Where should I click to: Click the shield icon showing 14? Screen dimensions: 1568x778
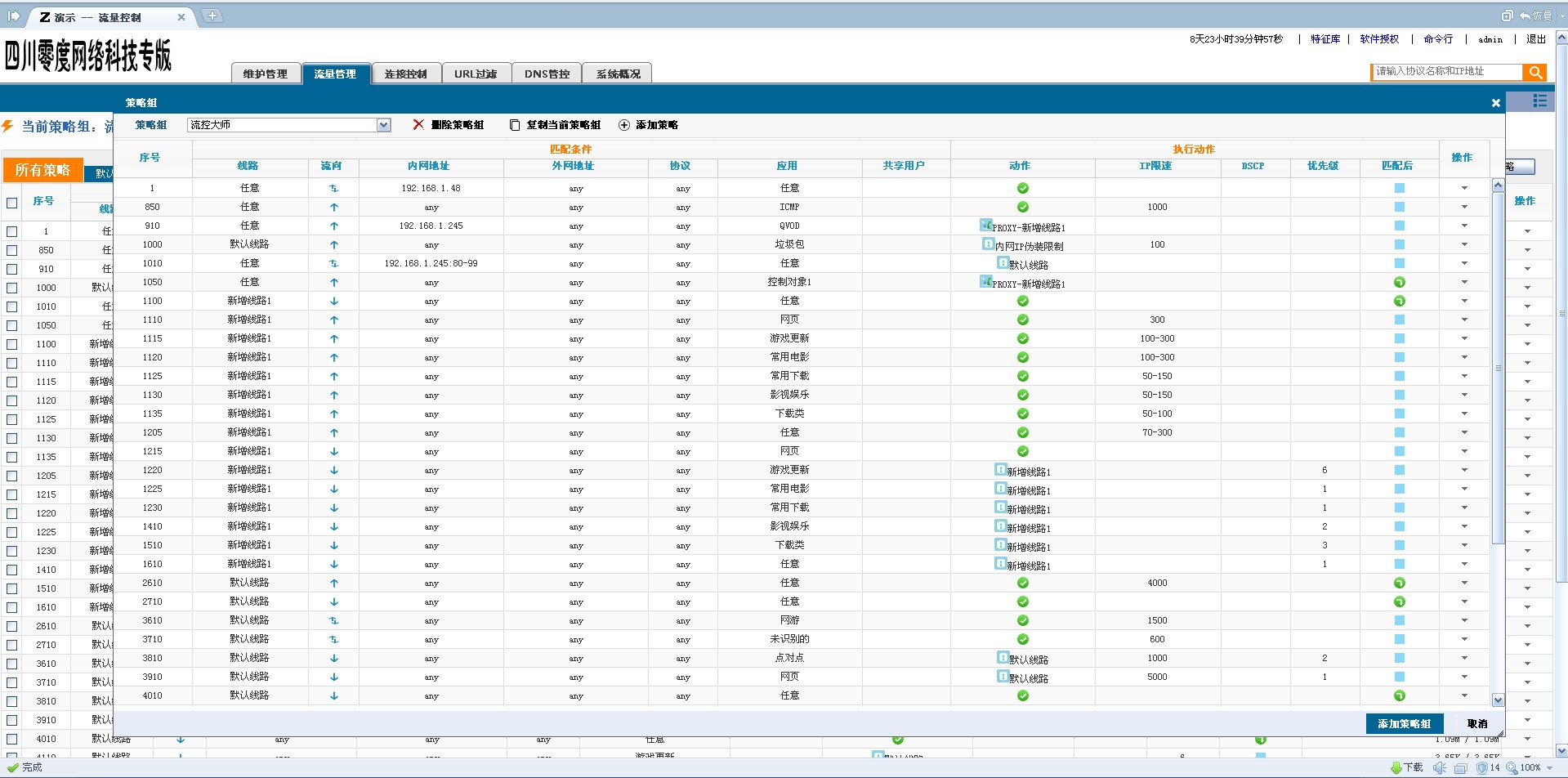[x=1482, y=767]
